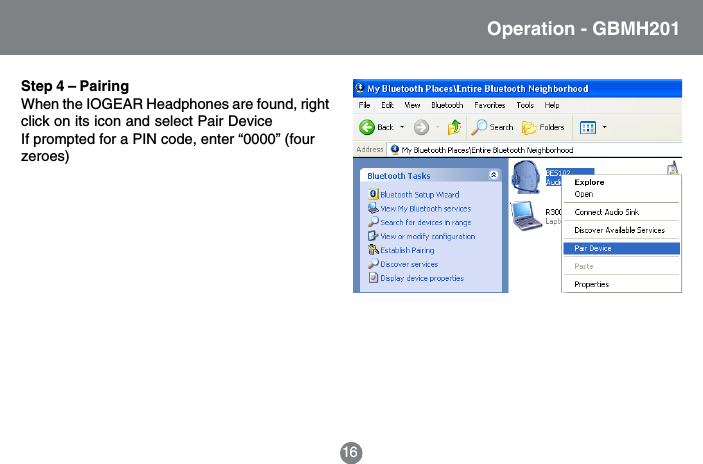703x464 pixels.
Task: Select the headset device icon
Action: tap(526, 178)
